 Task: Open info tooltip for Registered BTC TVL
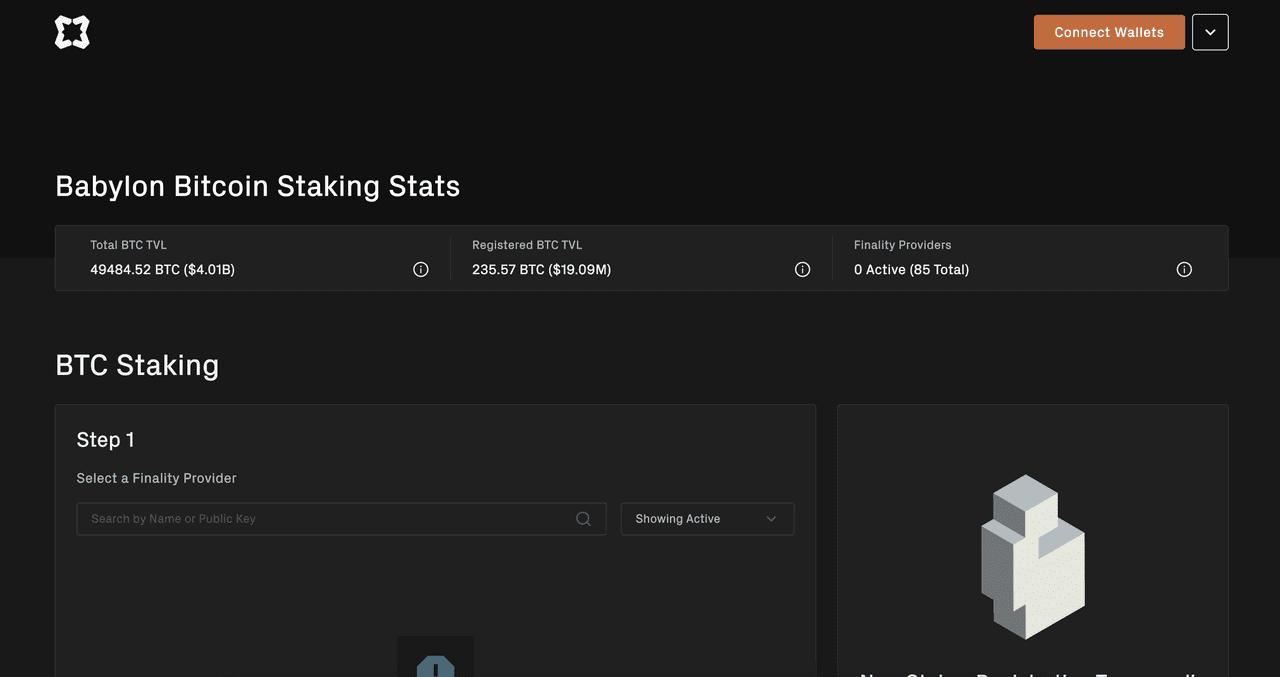click(802, 269)
